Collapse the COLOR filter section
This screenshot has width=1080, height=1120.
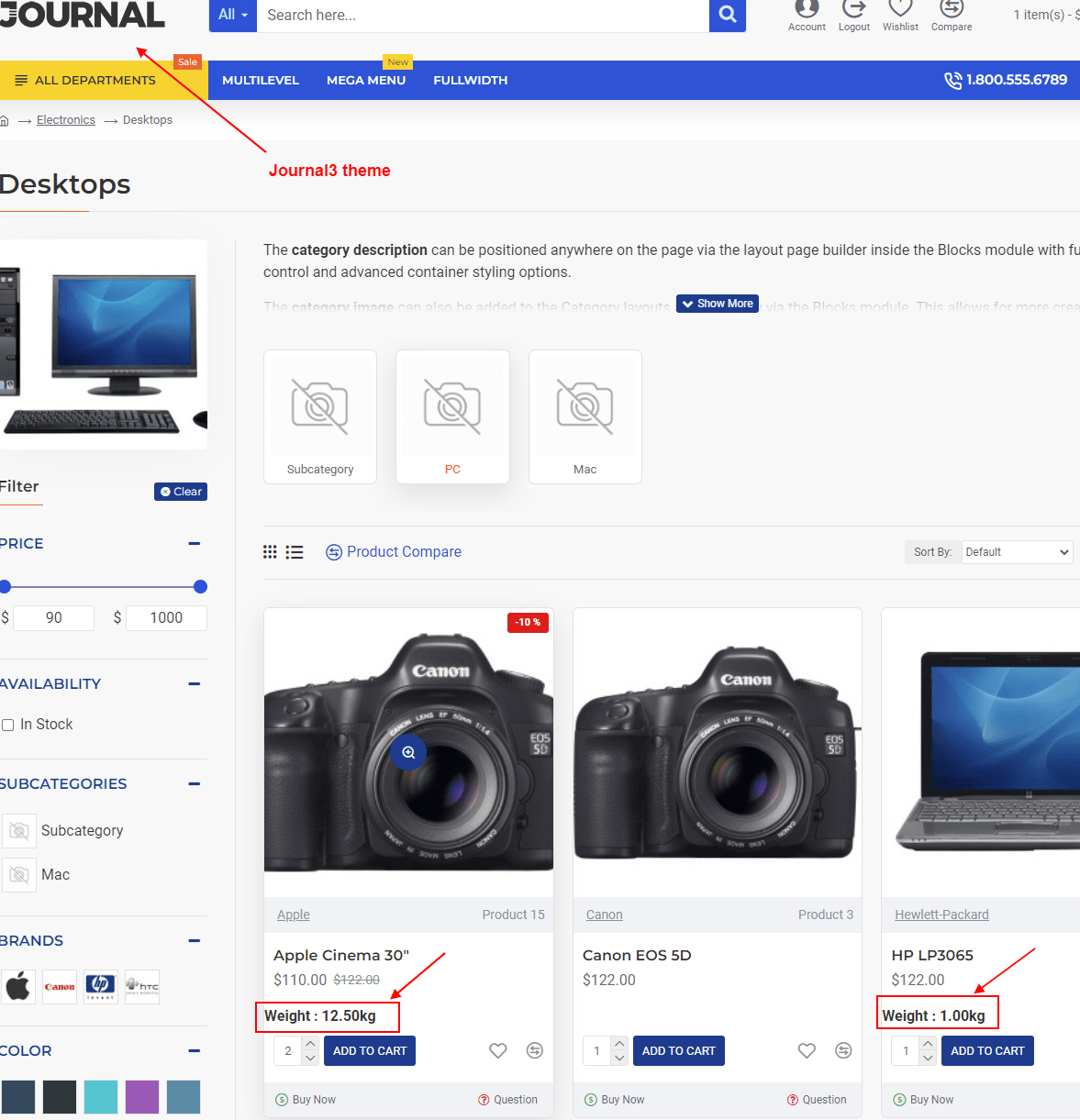click(195, 1051)
